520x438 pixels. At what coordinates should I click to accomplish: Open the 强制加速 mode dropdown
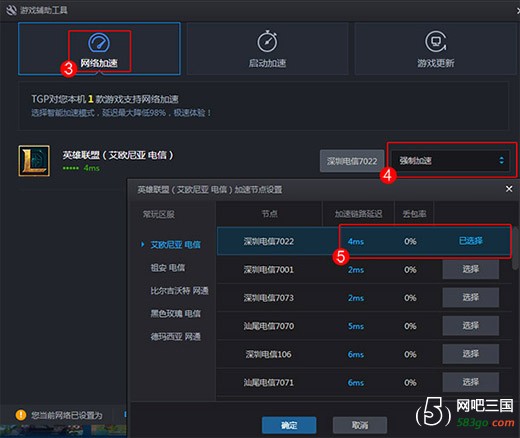click(x=451, y=160)
